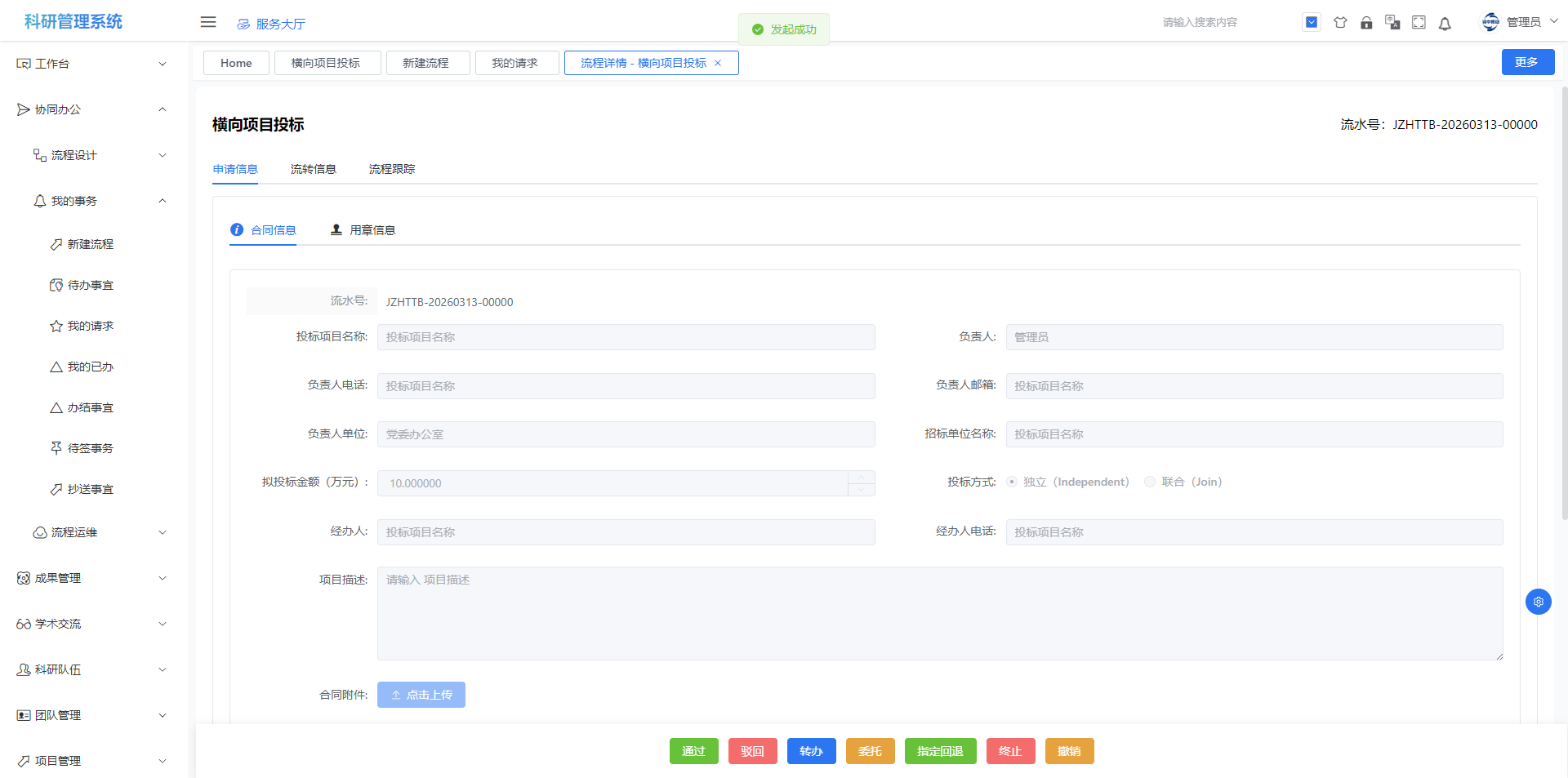
Task: Open the theme skin shirt icon
Action: [x=1340, y=23]
